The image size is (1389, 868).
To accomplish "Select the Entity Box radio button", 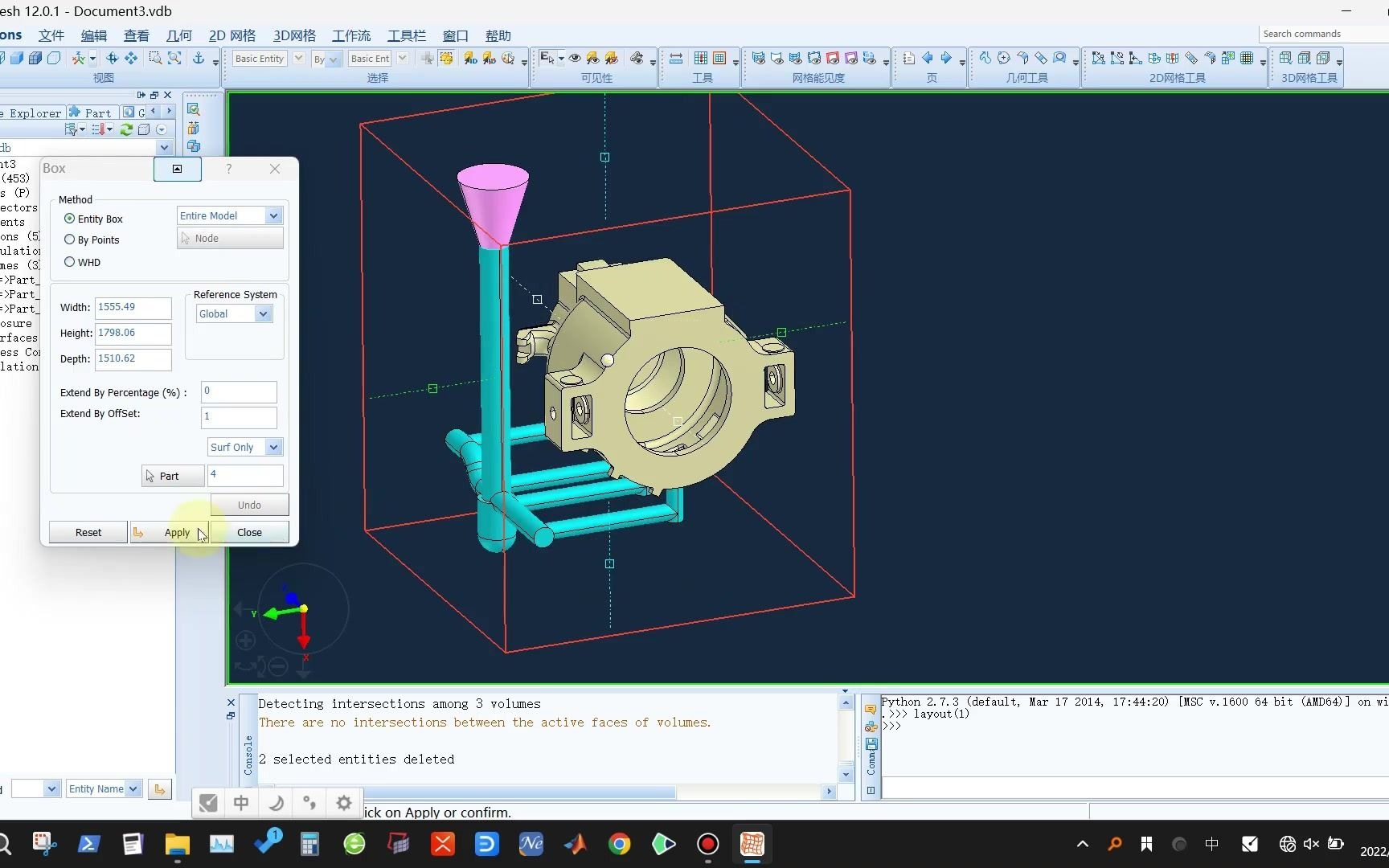I will [70, 219].
